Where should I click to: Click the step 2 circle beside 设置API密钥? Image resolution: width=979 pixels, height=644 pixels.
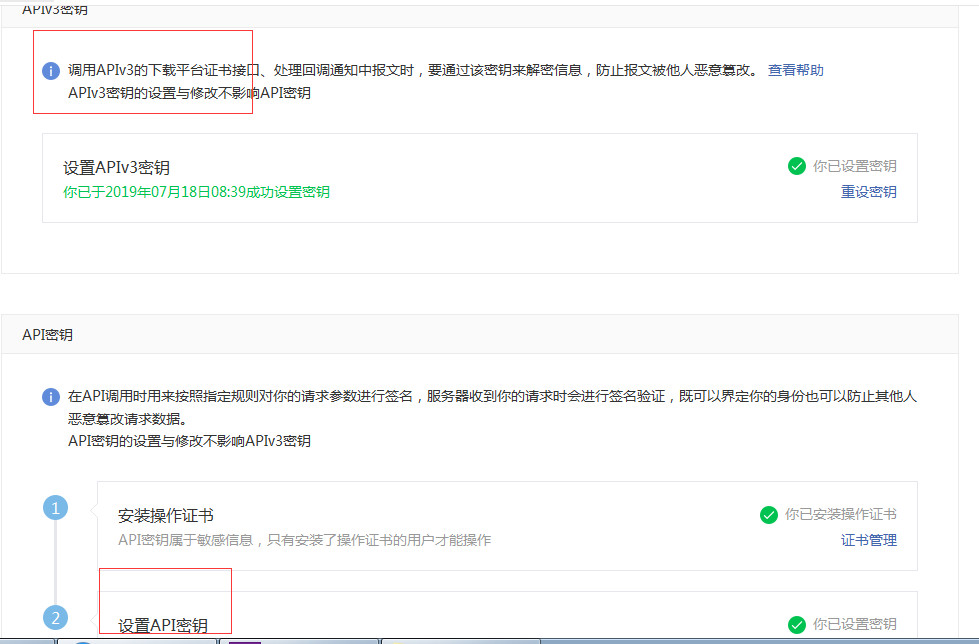coord(55,618)
